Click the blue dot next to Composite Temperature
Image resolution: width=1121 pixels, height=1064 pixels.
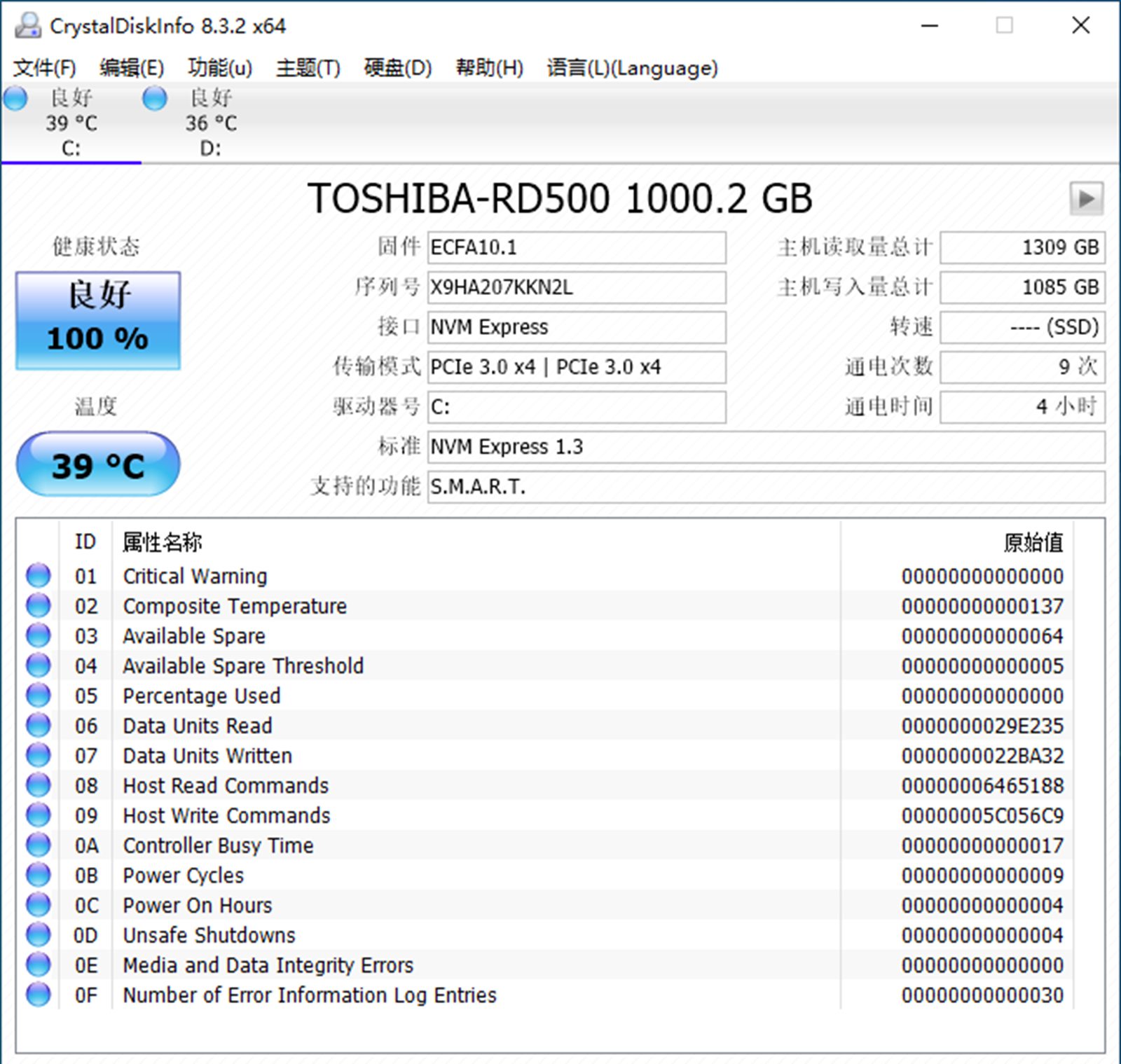pyautogui.click(x=38, y=604)
